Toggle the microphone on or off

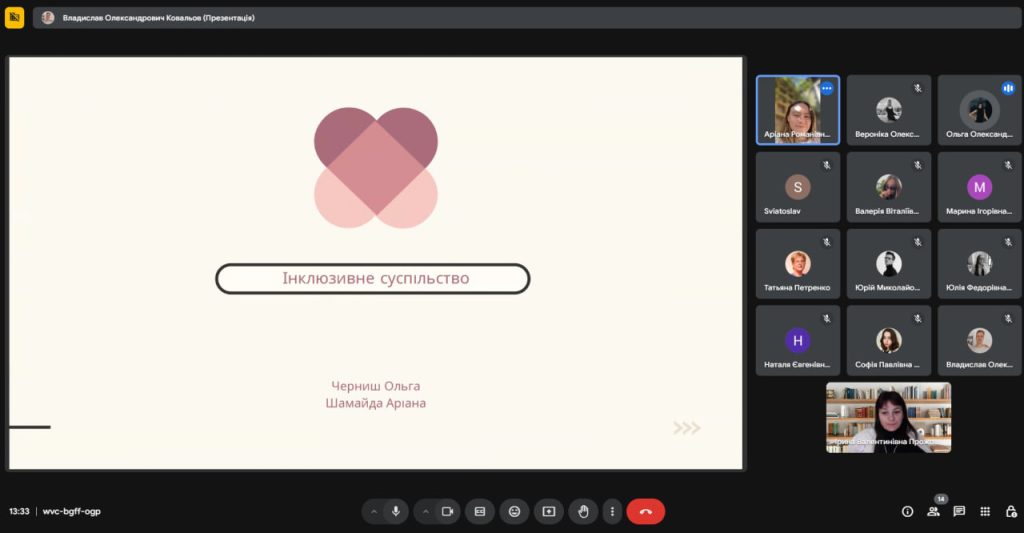396,511
